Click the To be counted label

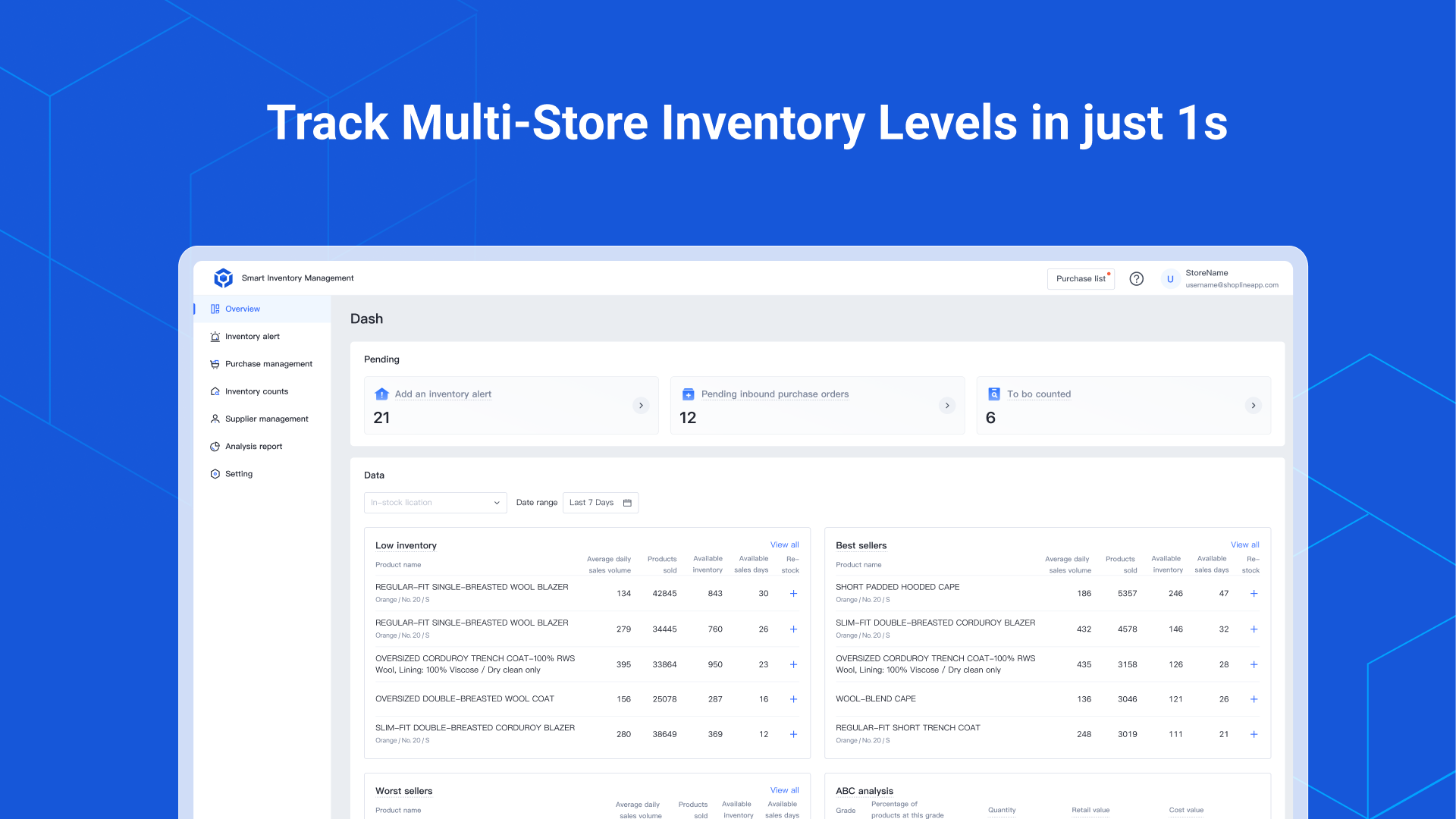tap(1039, 394)
